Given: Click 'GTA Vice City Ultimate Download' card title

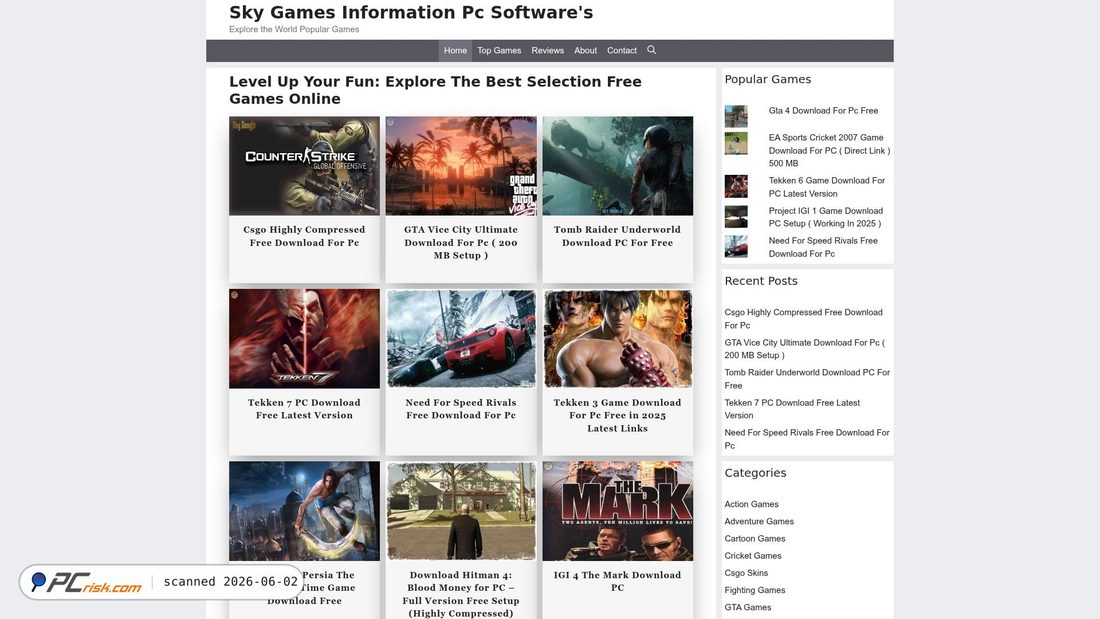Looking at the screenshot, I should [461, 242].
